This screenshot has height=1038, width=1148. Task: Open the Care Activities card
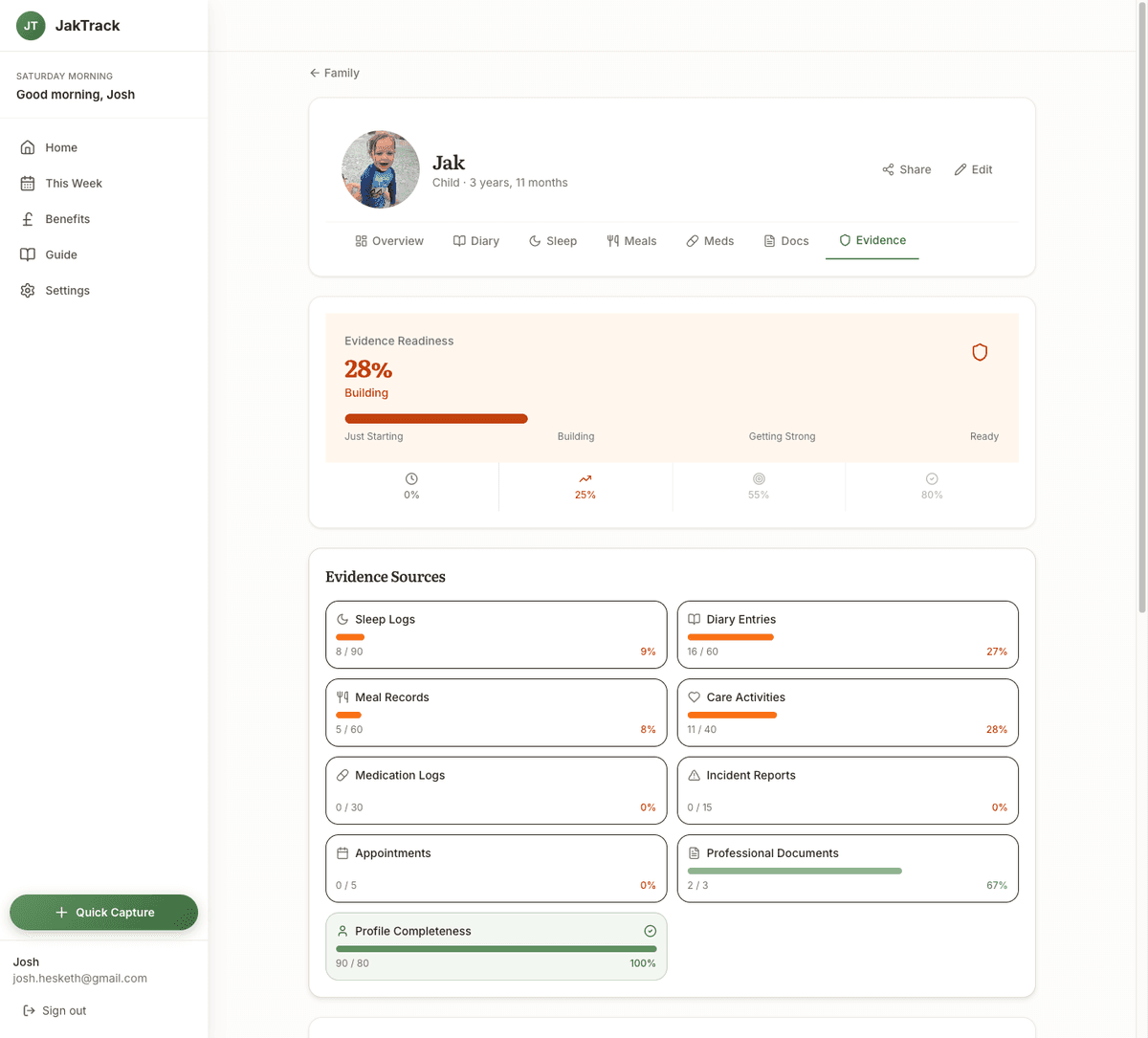tap(847, 712)
